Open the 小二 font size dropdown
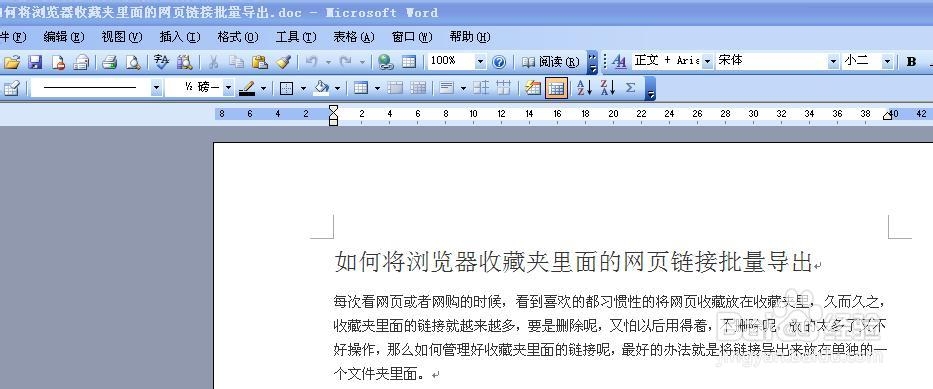Viewport: 933px width, 389px height. (888, 61)
